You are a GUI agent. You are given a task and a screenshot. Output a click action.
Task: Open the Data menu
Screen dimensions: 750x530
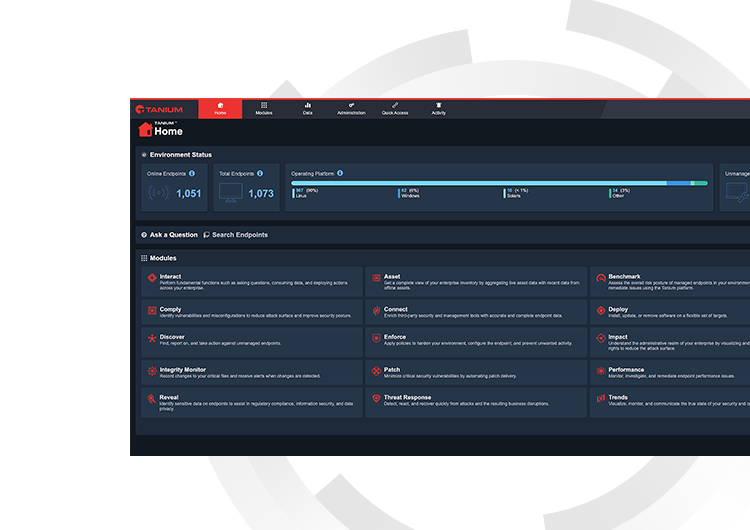pos(308,109)
